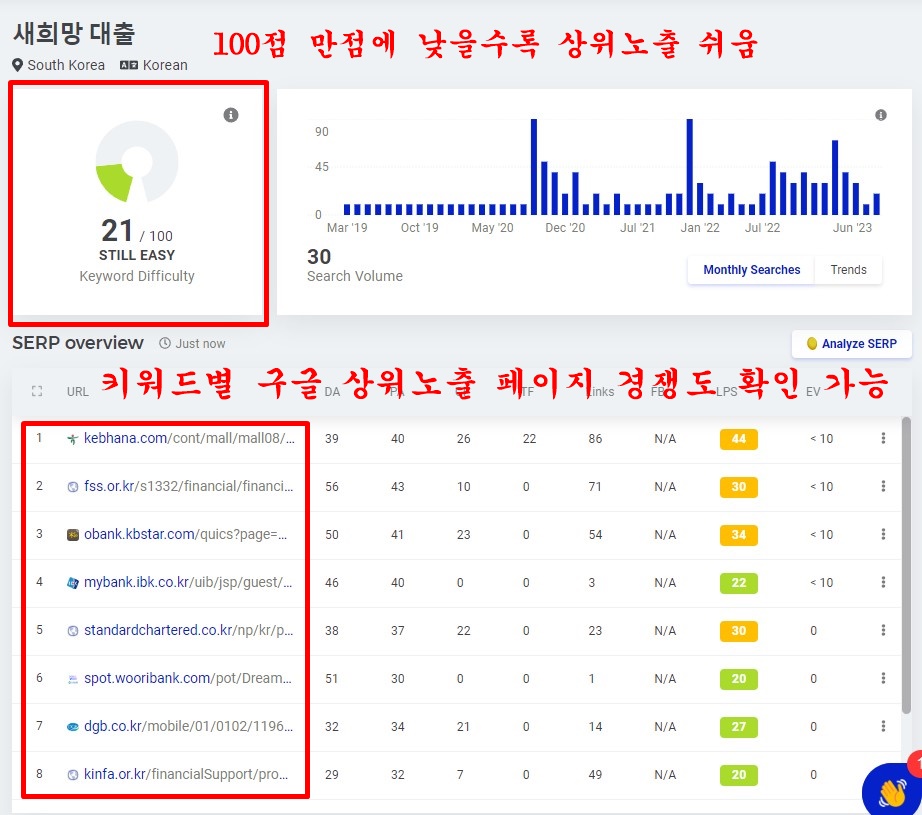The height and width of the screenshot is (815, 922).
Task: Click the Analyze SERP button
Action: tap(851, 344)
